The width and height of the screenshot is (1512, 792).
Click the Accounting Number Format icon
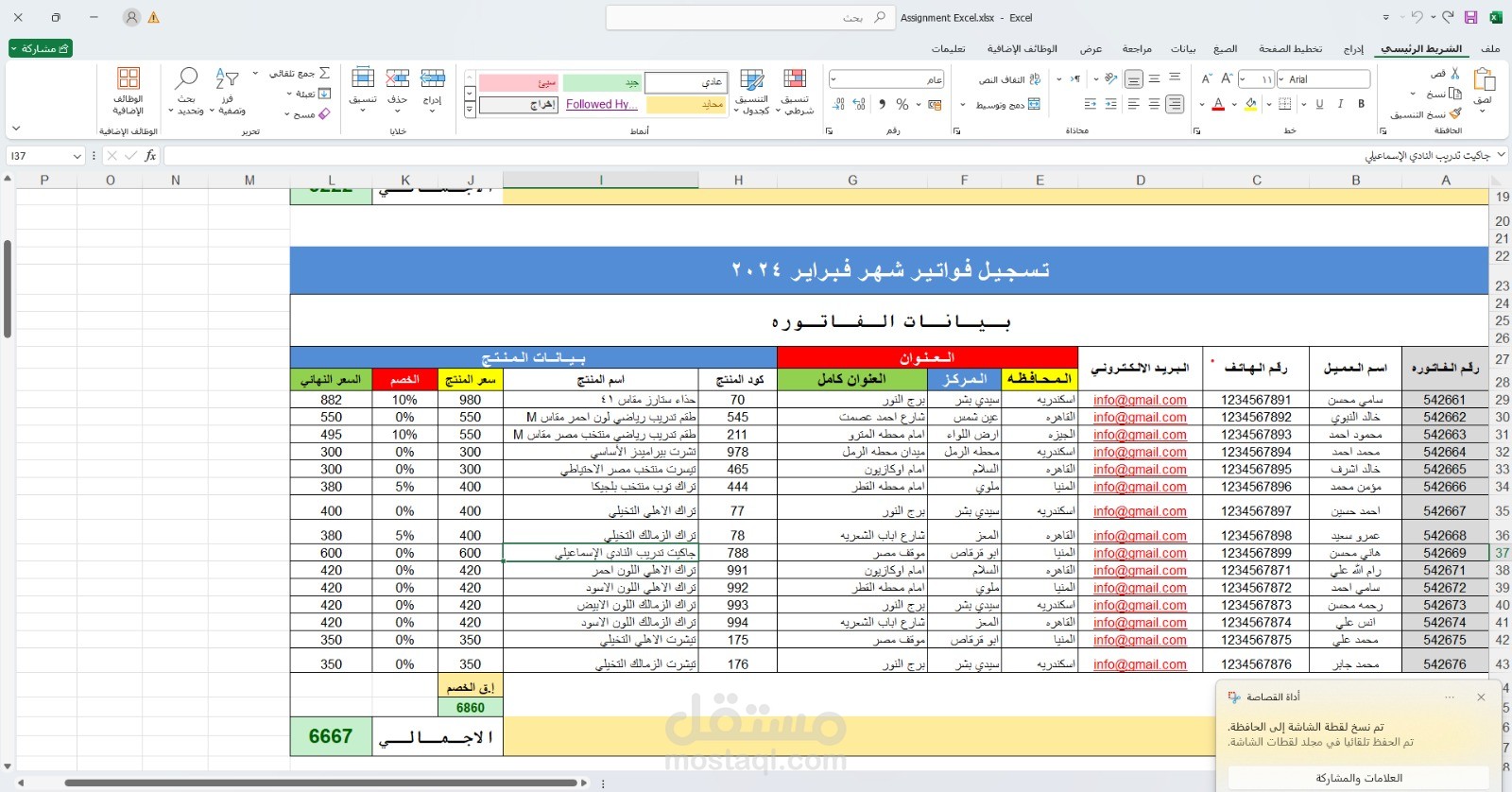pos(934,104)
